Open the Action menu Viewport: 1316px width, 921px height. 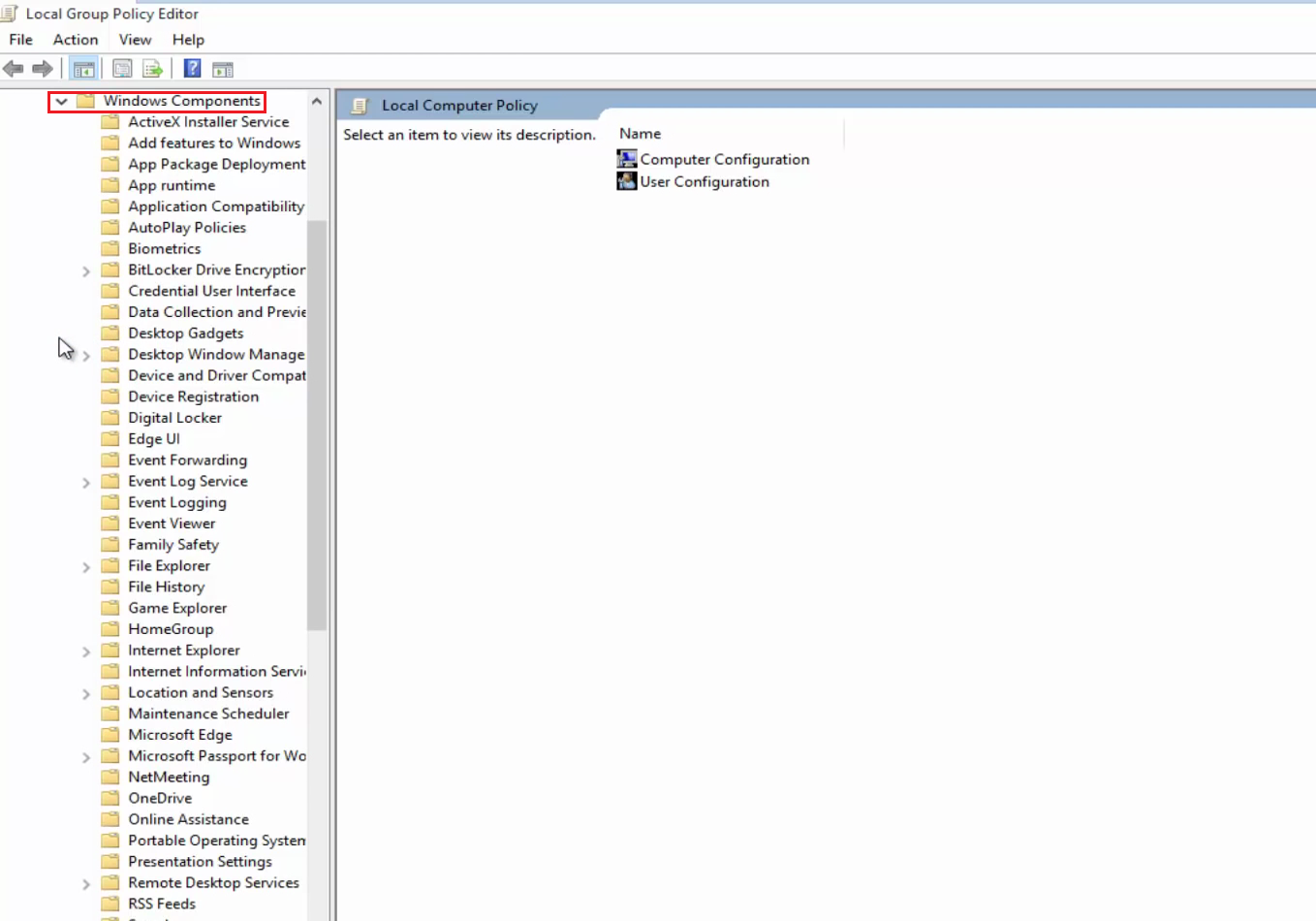pyautogui.click(x=76, y=40)
